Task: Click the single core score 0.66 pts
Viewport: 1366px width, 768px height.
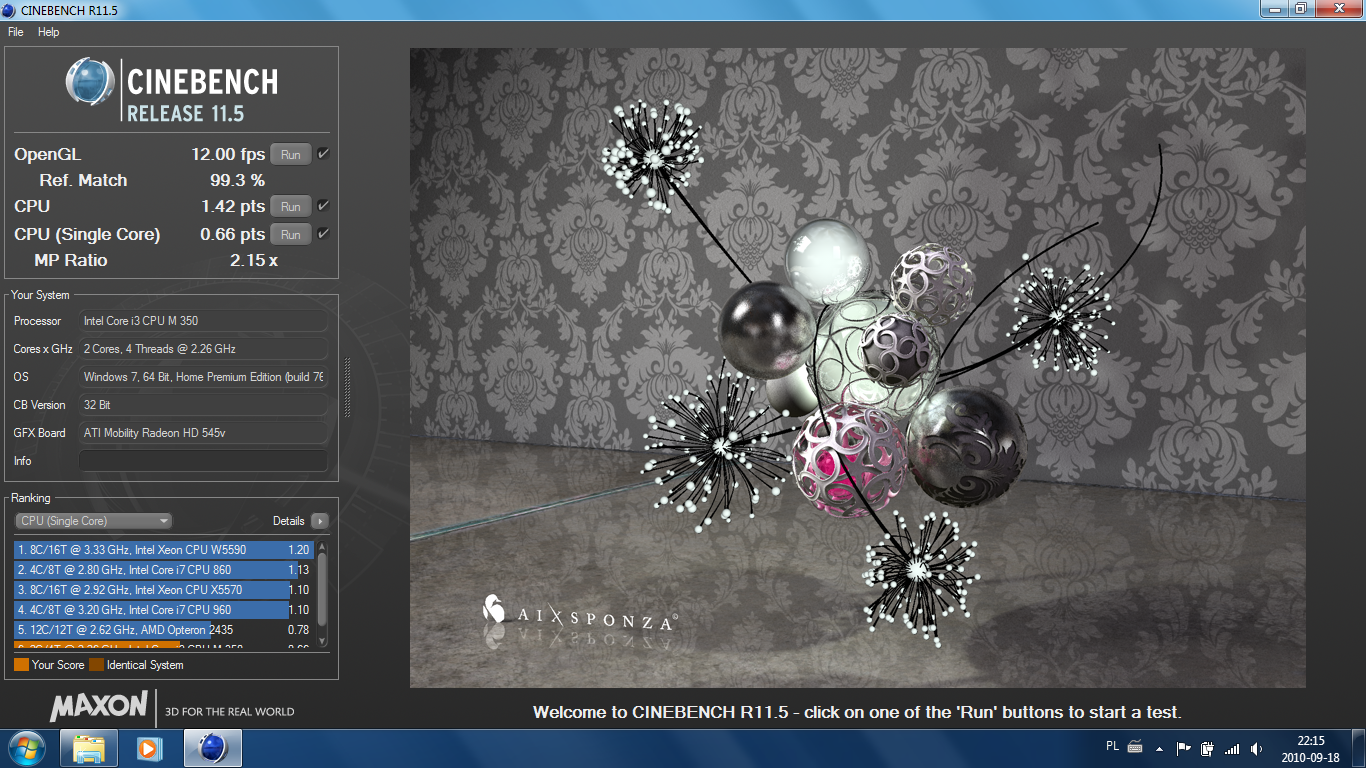Action: (x=233, y=235)
